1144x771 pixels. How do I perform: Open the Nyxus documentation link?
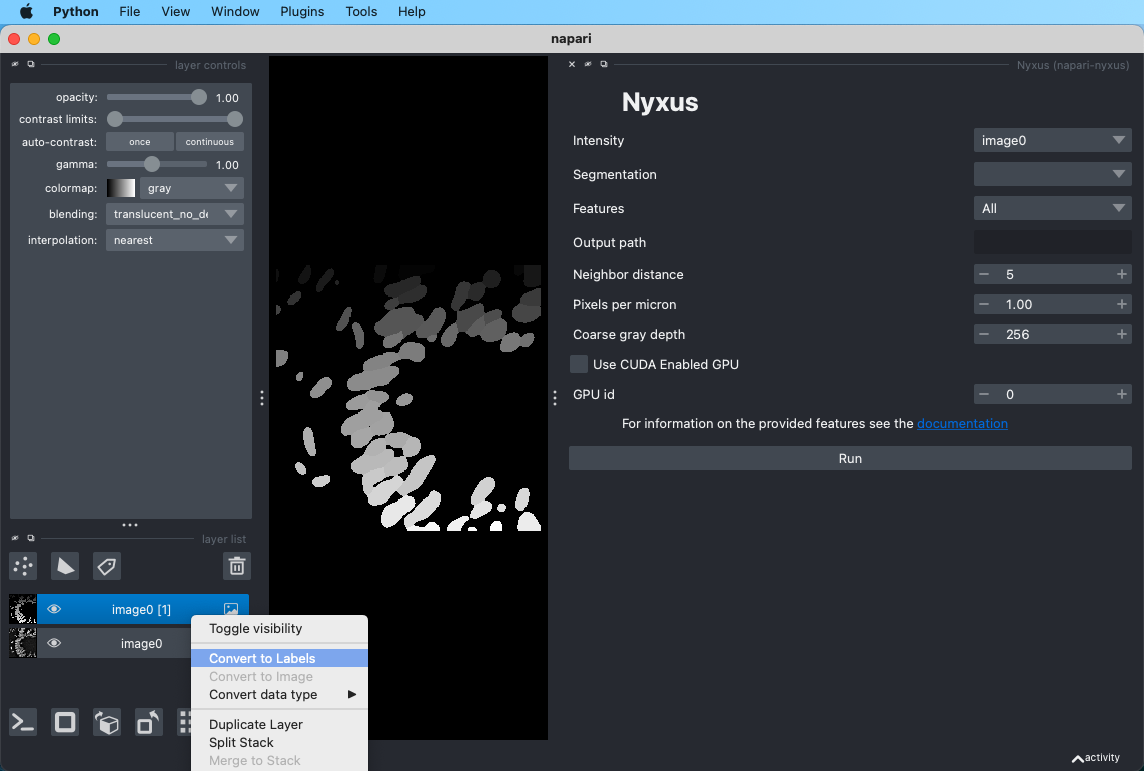coord(962,424)
